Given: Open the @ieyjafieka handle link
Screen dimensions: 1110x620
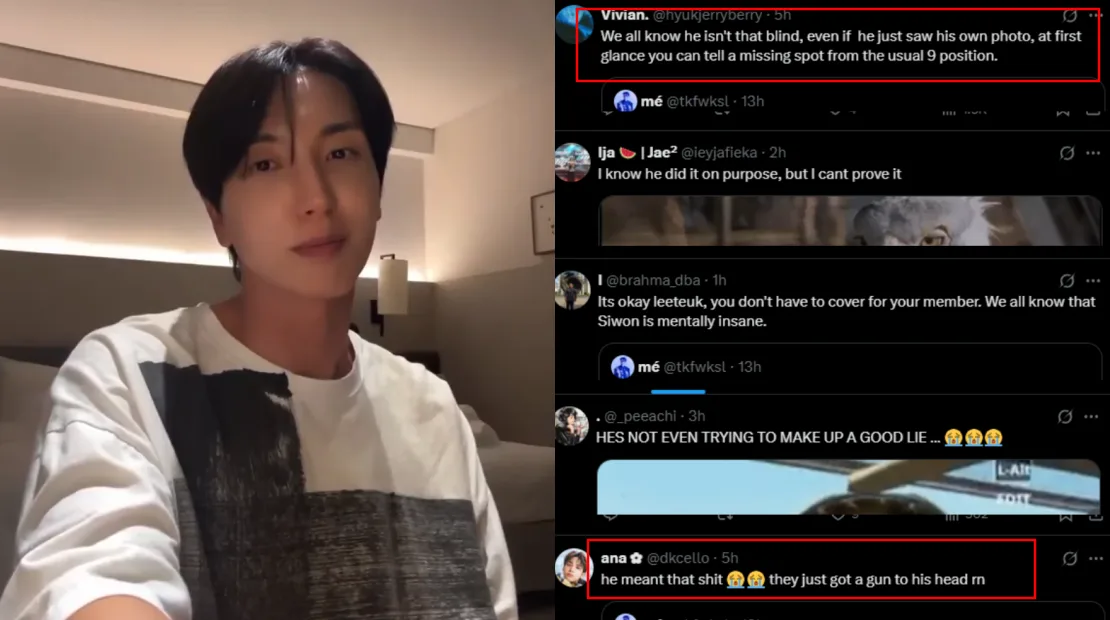Looking at the screenshot, I should (719, 153).
